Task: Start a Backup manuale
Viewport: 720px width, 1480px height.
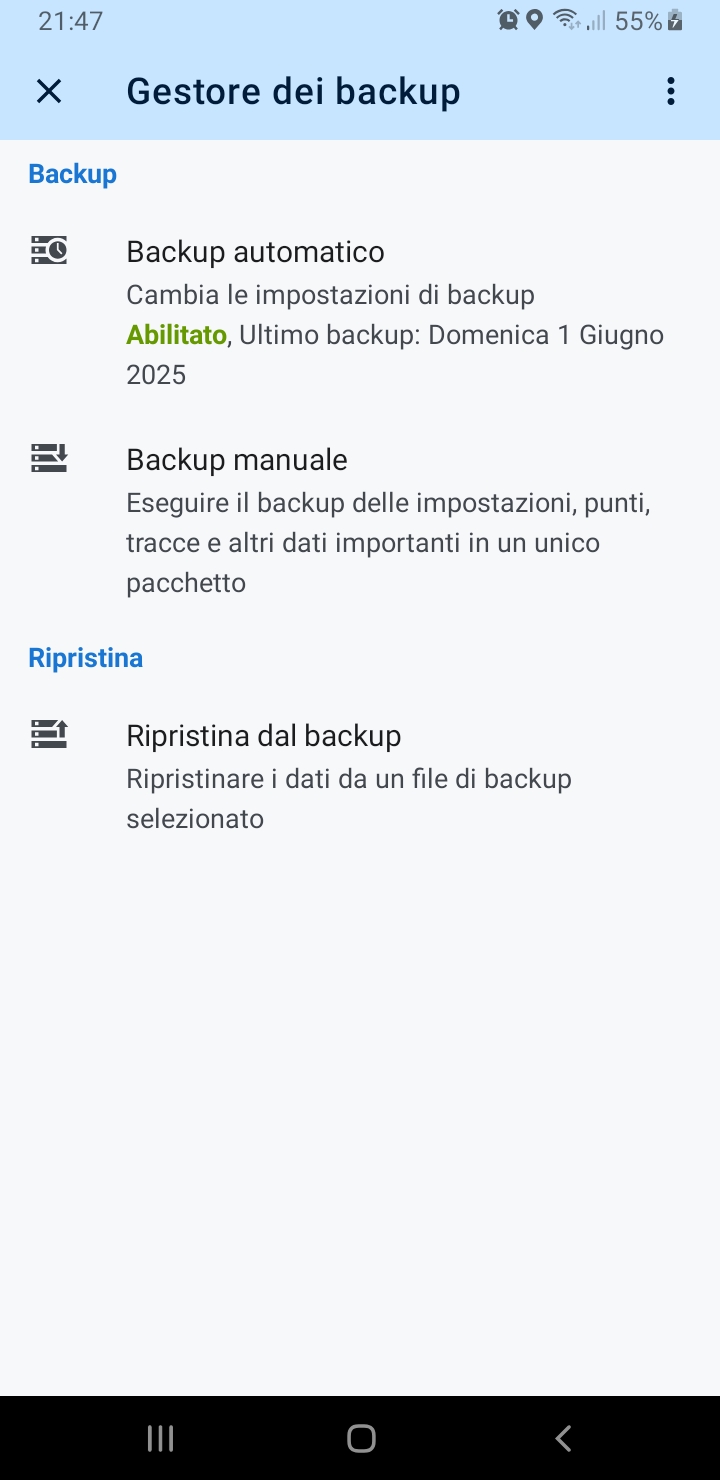Action: 237,460
